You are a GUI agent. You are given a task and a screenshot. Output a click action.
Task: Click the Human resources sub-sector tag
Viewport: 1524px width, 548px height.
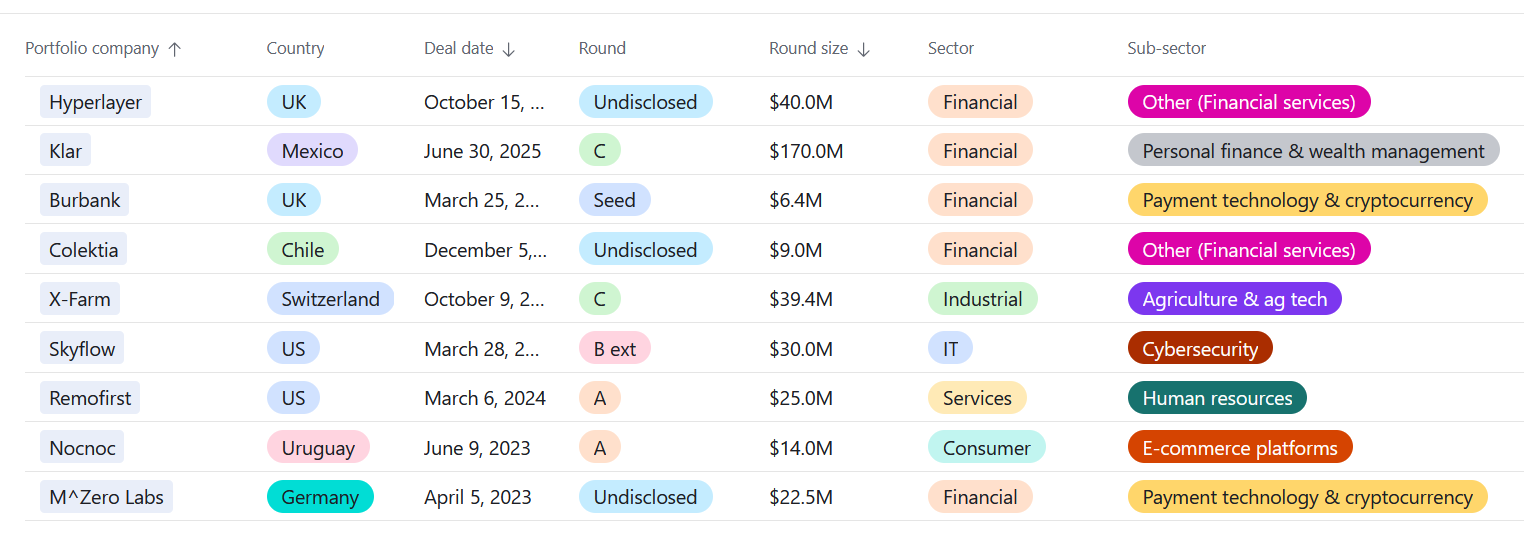point(1216,398)
